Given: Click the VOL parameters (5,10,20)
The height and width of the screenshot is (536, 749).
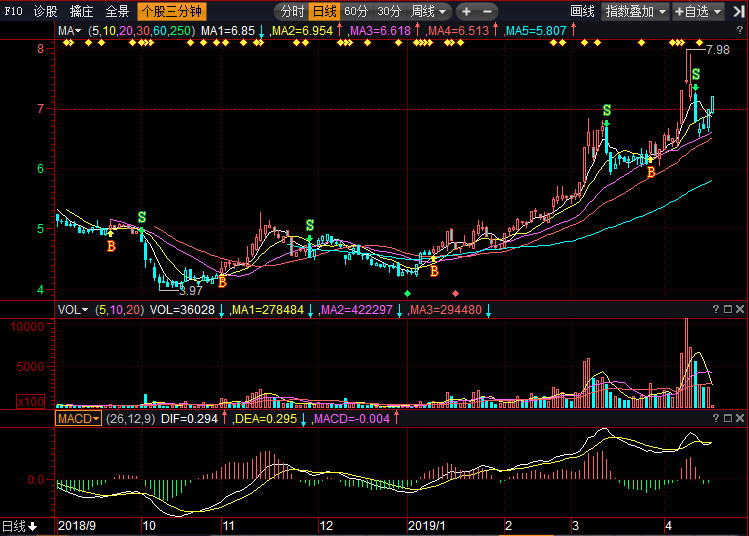Looking at the screenshot, I should (x=119, y=310).
